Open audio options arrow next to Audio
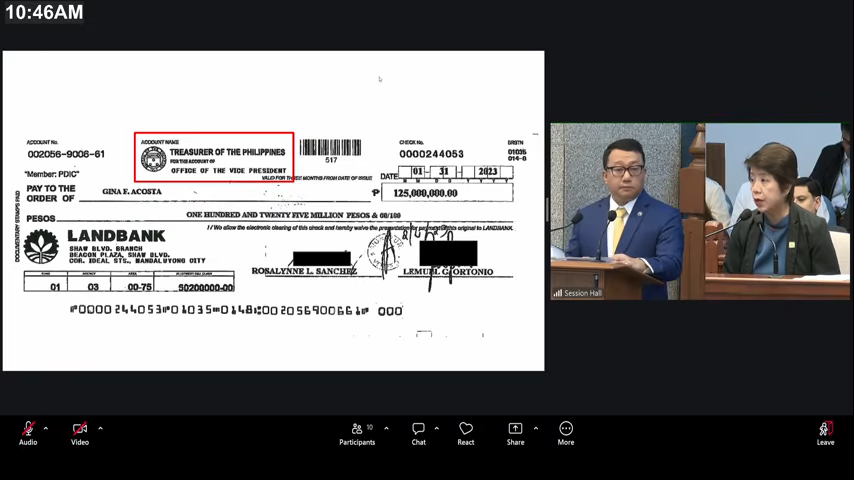This screenshot has height=480, width=854. click(x=46, y=429)
